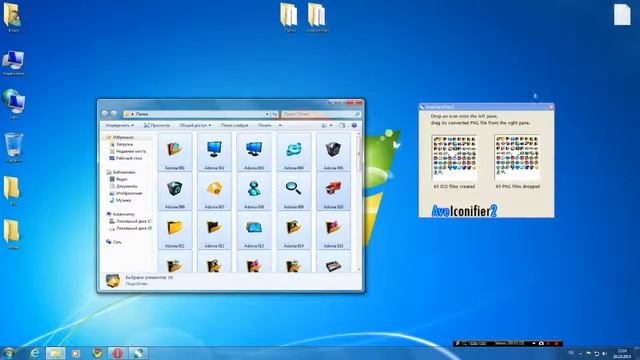640x360 pixels.
Task: Open the right folder at desktop top center
Action: point(317,17)
